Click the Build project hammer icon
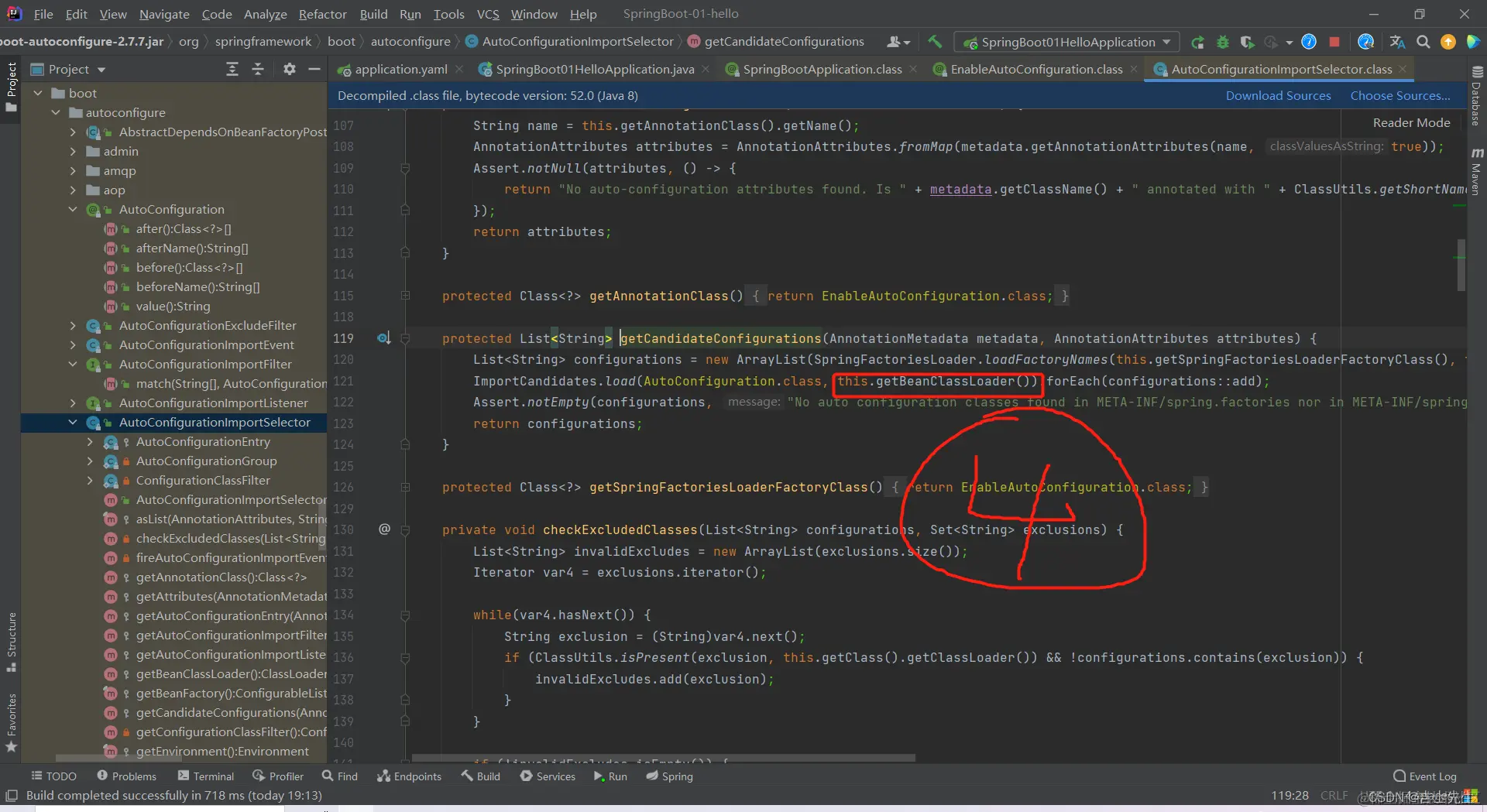1487x812 pixels. [x=935, y=42]
